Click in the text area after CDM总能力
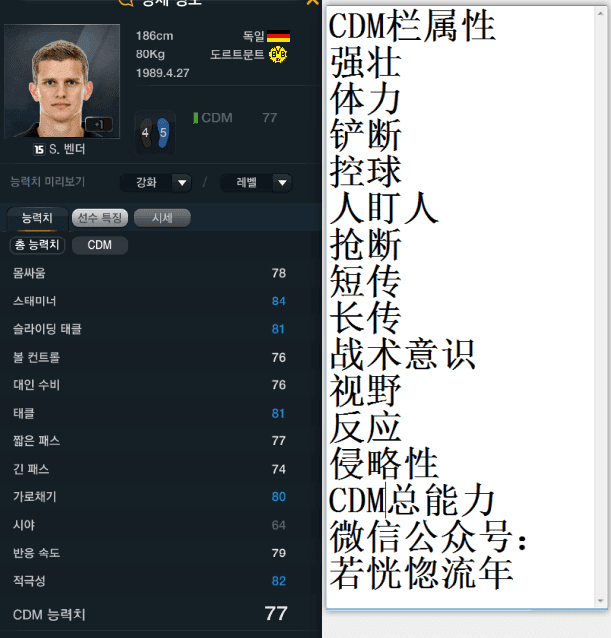Image resolution: width=611 pixels, height=638 pixels. 500,501
